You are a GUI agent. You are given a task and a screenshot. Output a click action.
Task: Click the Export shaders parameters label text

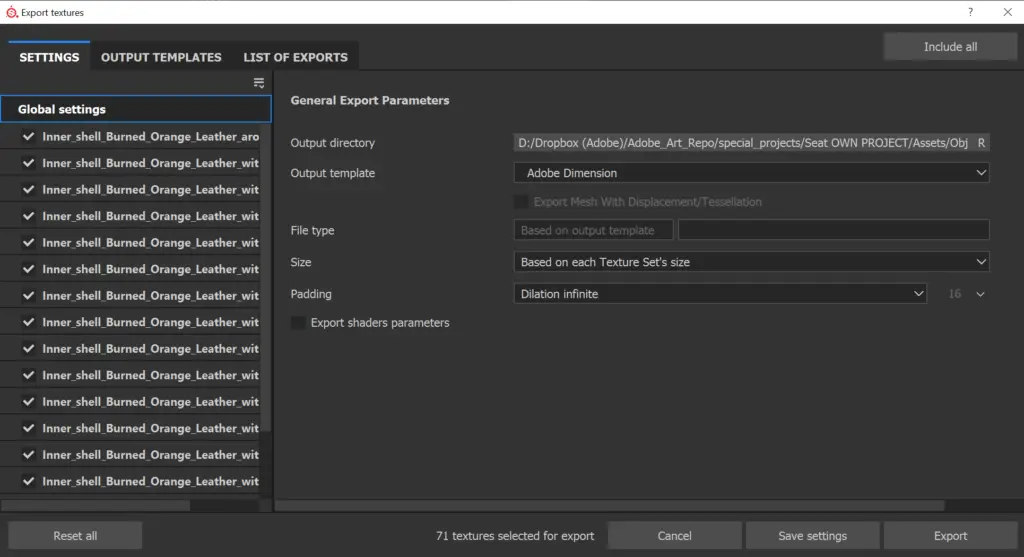tap(380, 323)
